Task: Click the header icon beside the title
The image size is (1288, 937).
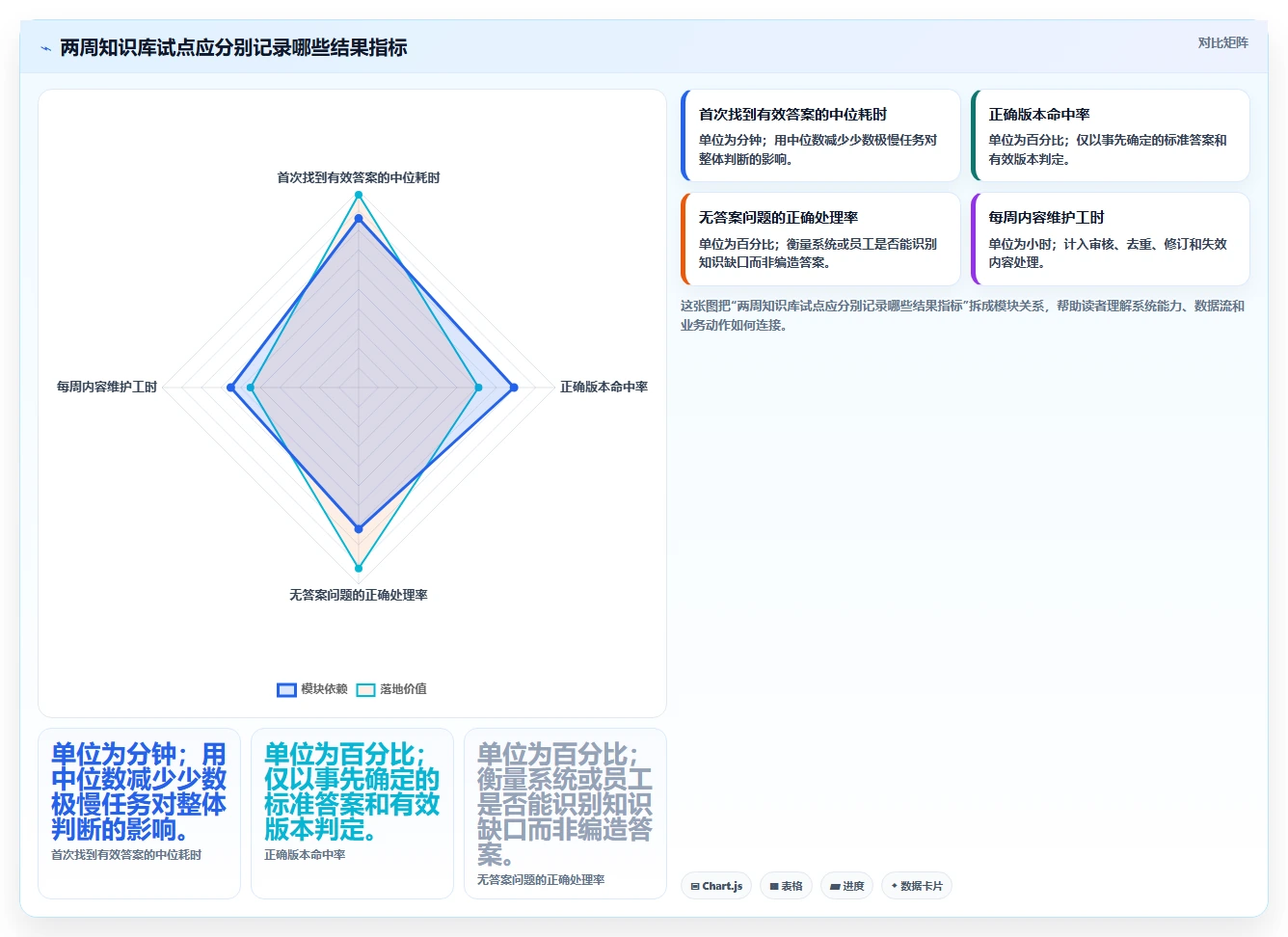Action: (x=45, y=48)
